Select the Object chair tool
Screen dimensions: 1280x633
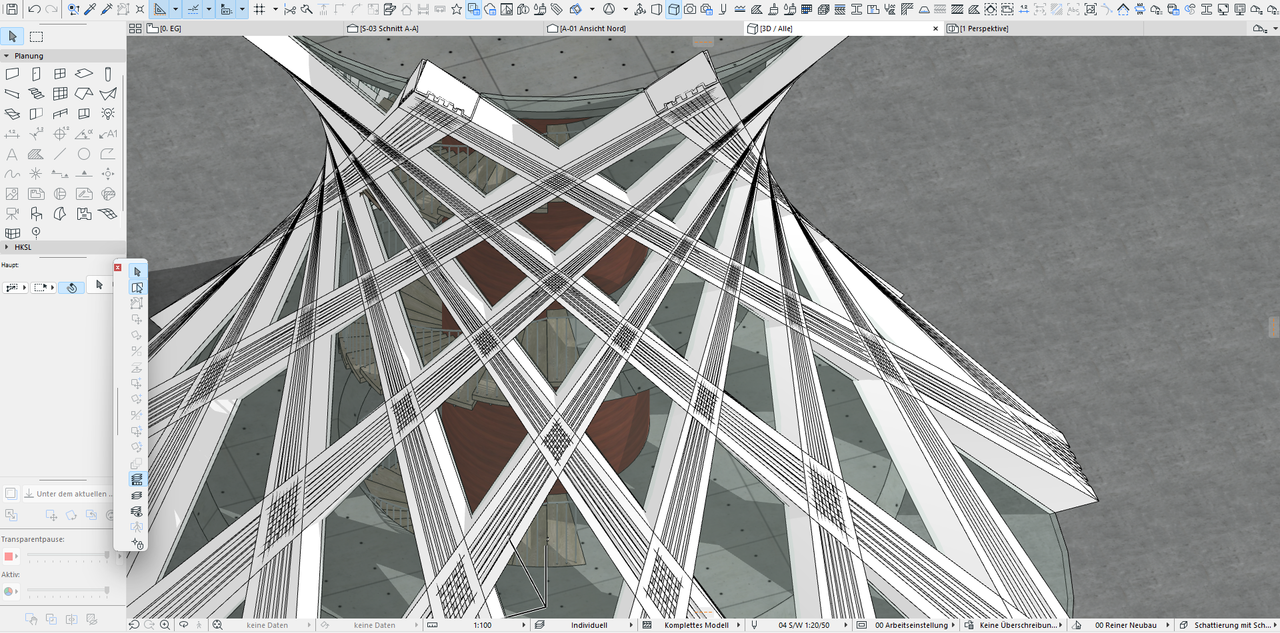[36, 213]
